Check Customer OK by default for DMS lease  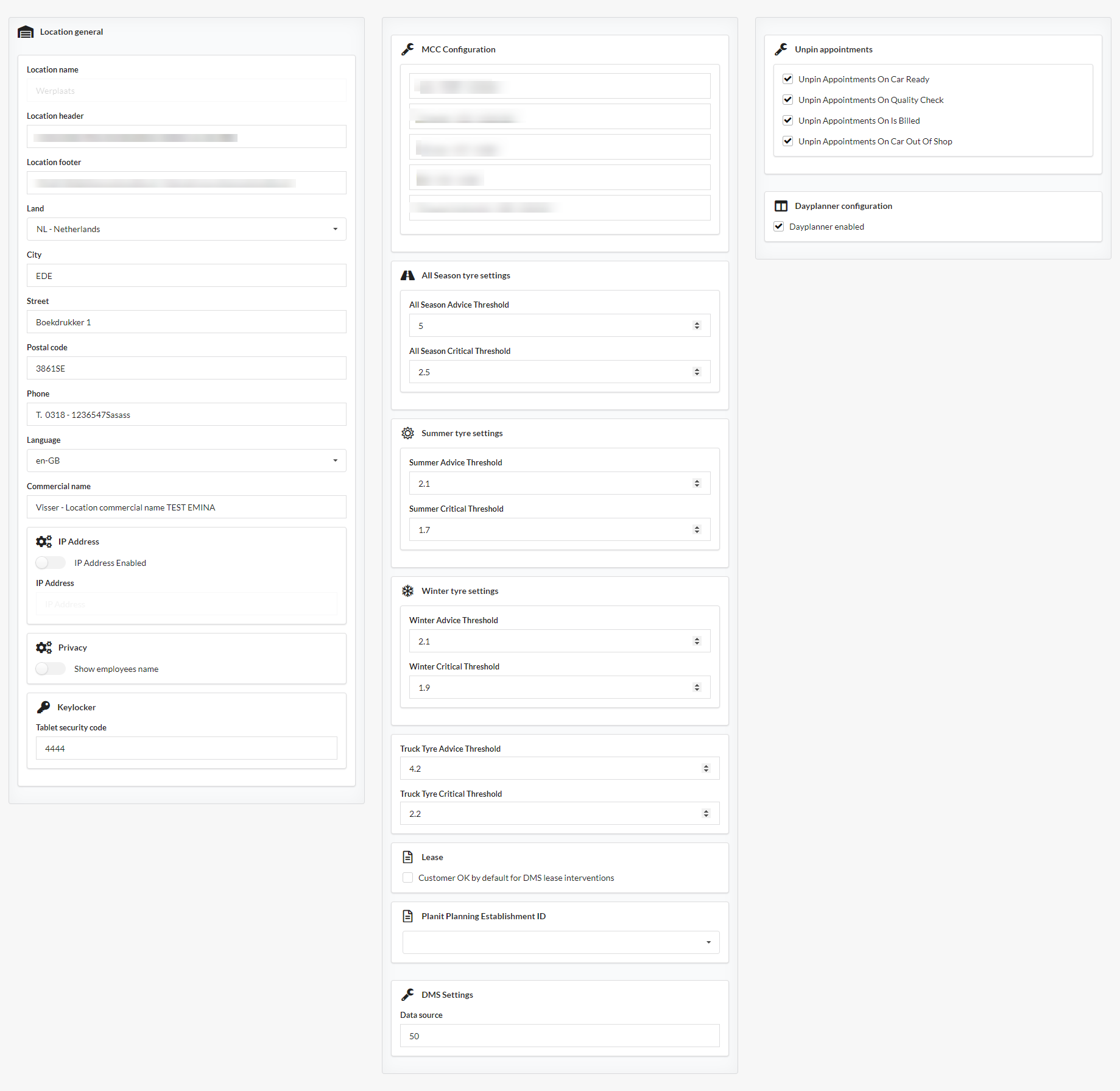(x=407, y=878)
